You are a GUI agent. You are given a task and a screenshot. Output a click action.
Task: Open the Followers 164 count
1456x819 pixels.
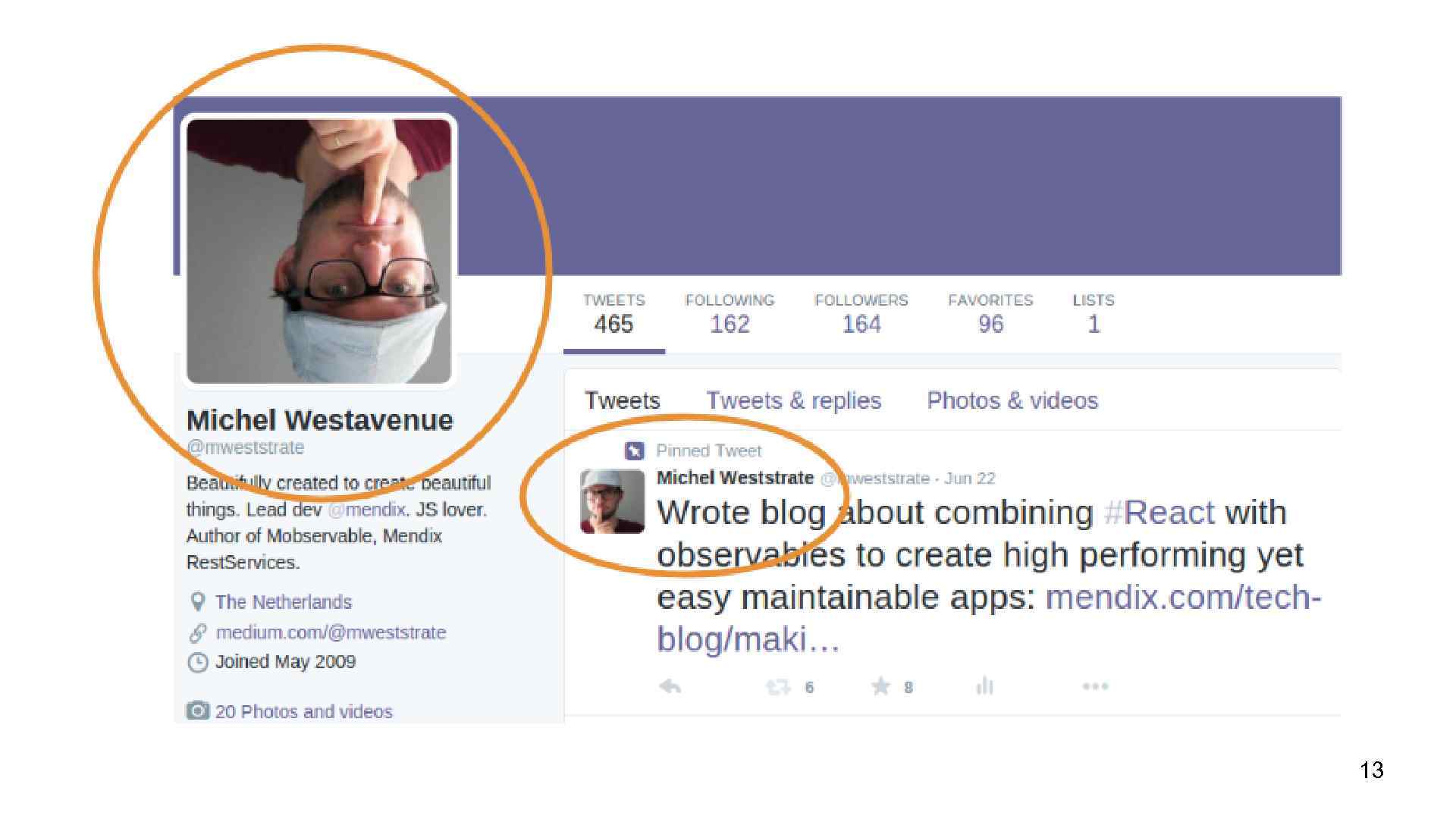pyautogui.click(x=861, y=314)
